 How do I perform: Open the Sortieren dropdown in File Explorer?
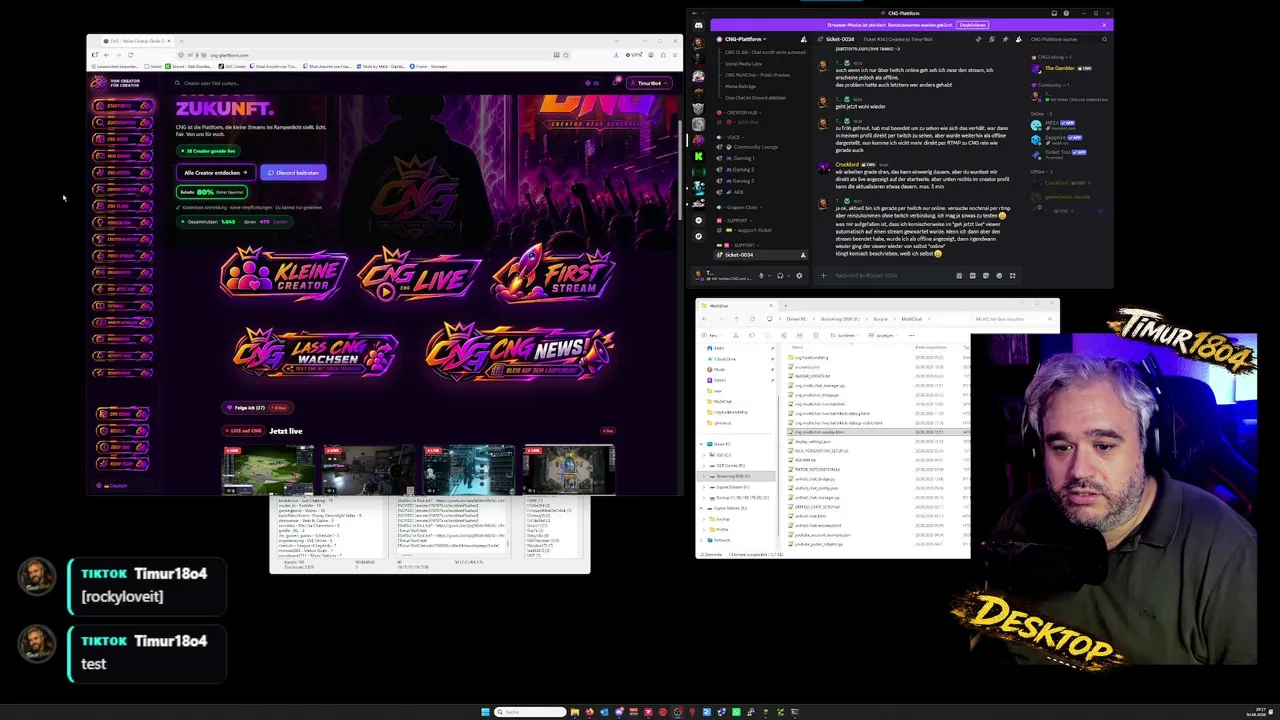tap(845, 335)
